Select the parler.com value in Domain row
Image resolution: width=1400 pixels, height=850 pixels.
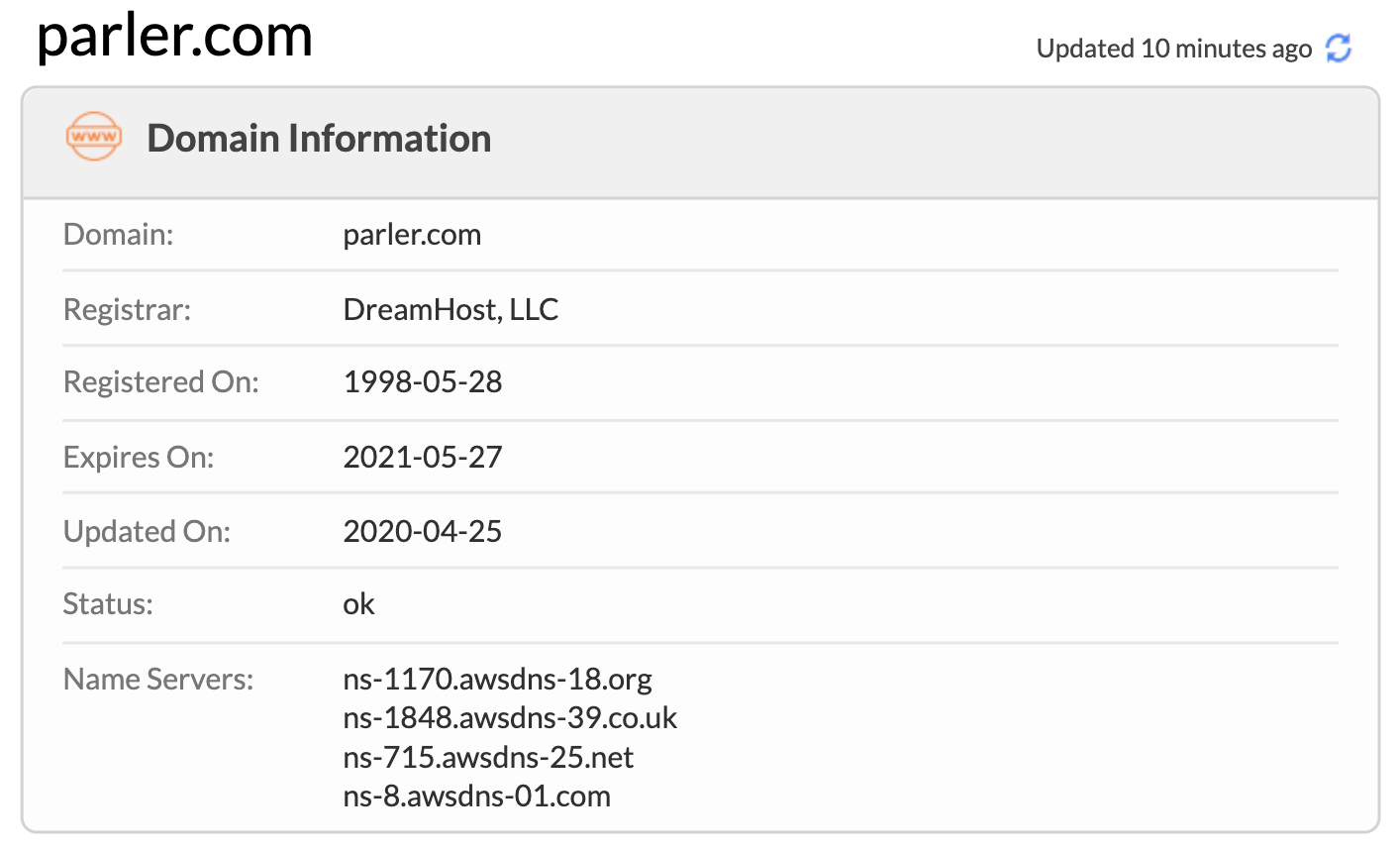tap(412, 235)
